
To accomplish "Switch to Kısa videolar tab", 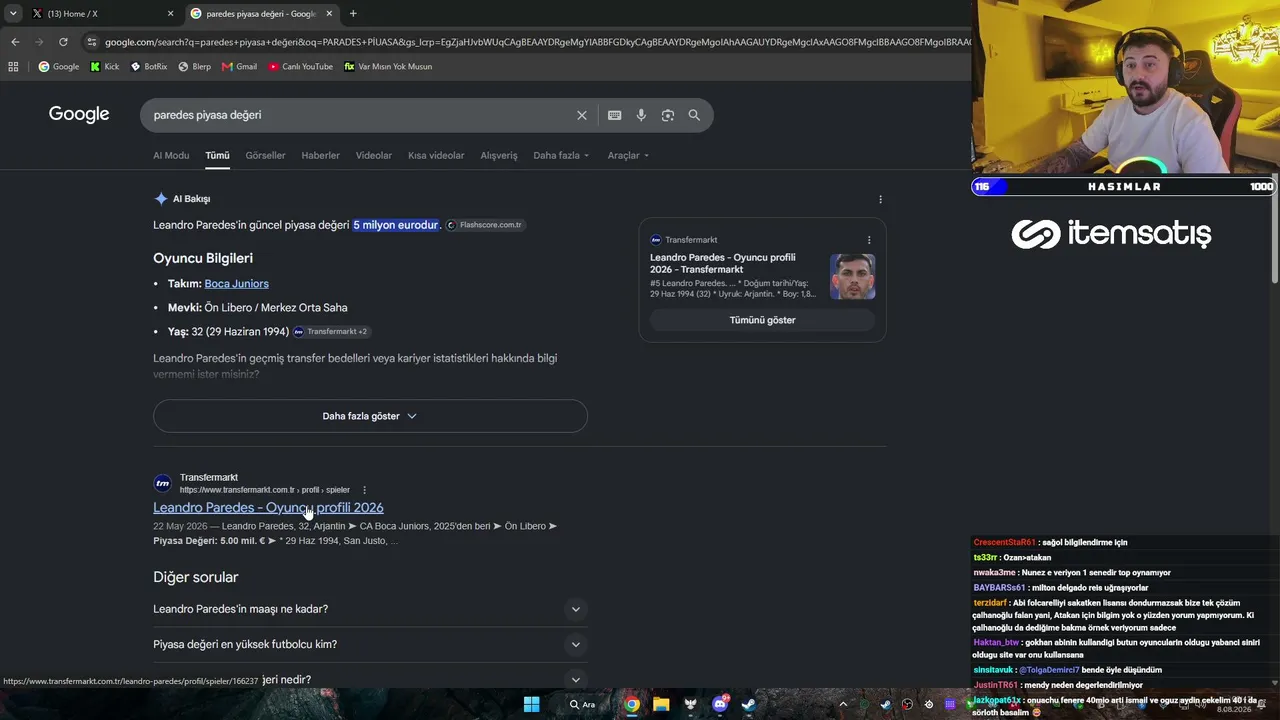I will coord(436,156).
